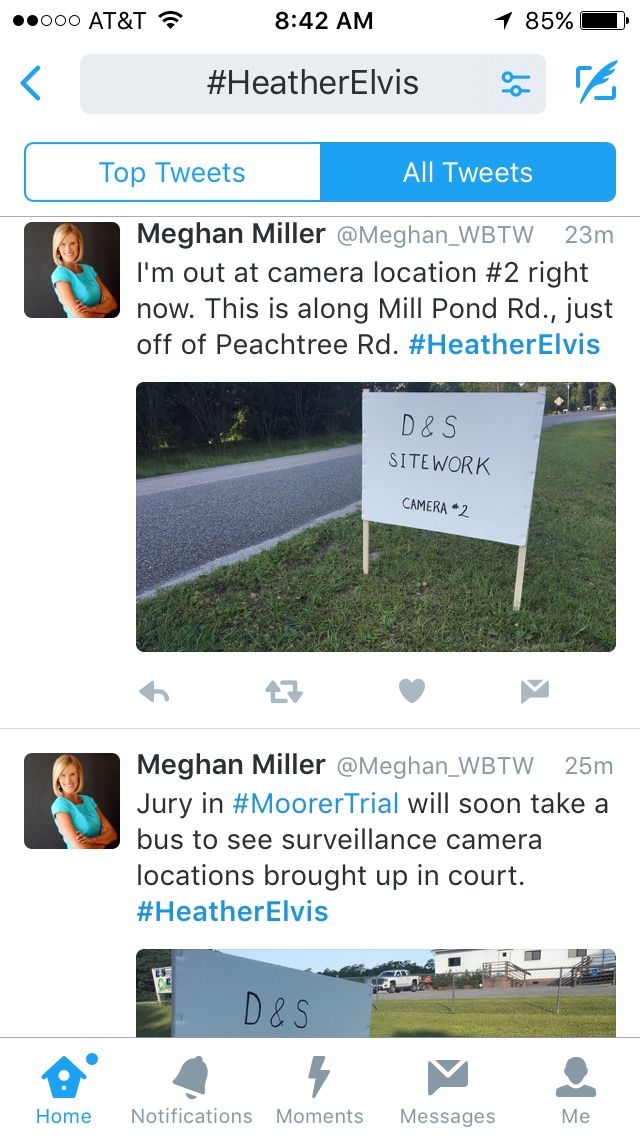Open search filter settings icon
640x1136 pixels.
point(515,83)
